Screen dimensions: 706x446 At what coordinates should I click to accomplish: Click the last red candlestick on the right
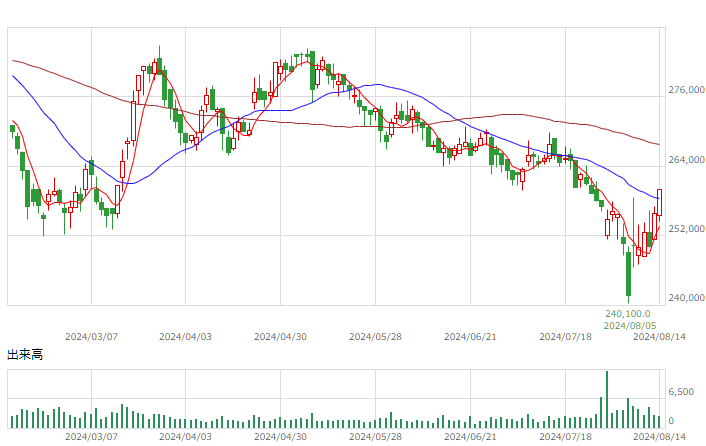pos(660,203)
